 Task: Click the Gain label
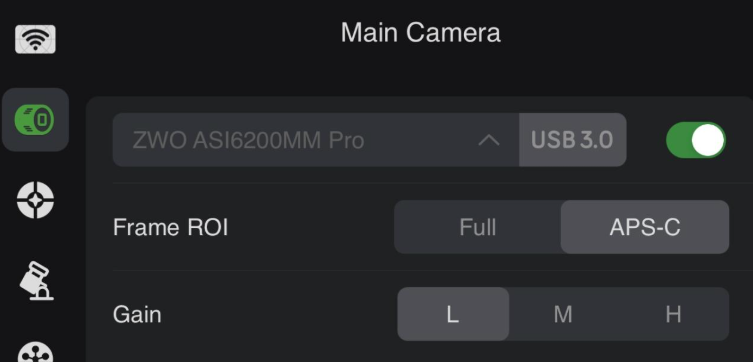click(137, 314)
